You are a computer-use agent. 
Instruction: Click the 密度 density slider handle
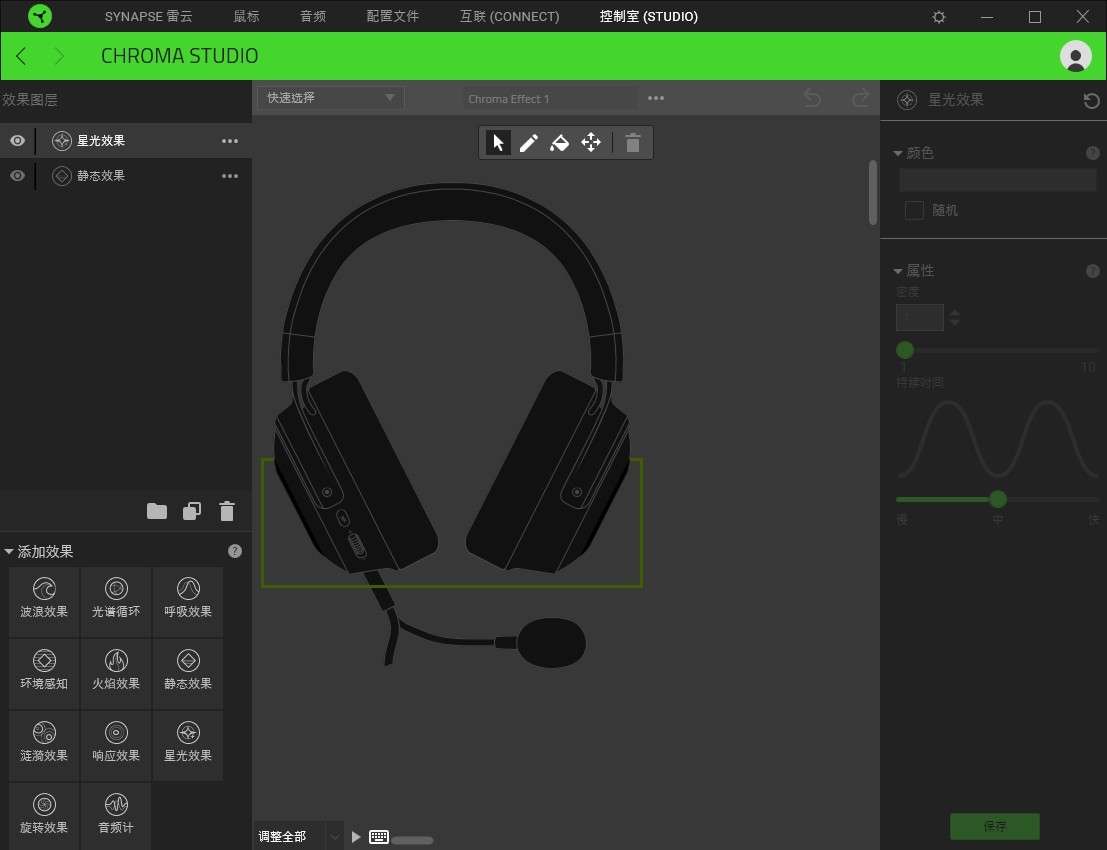tap(905, 350)
